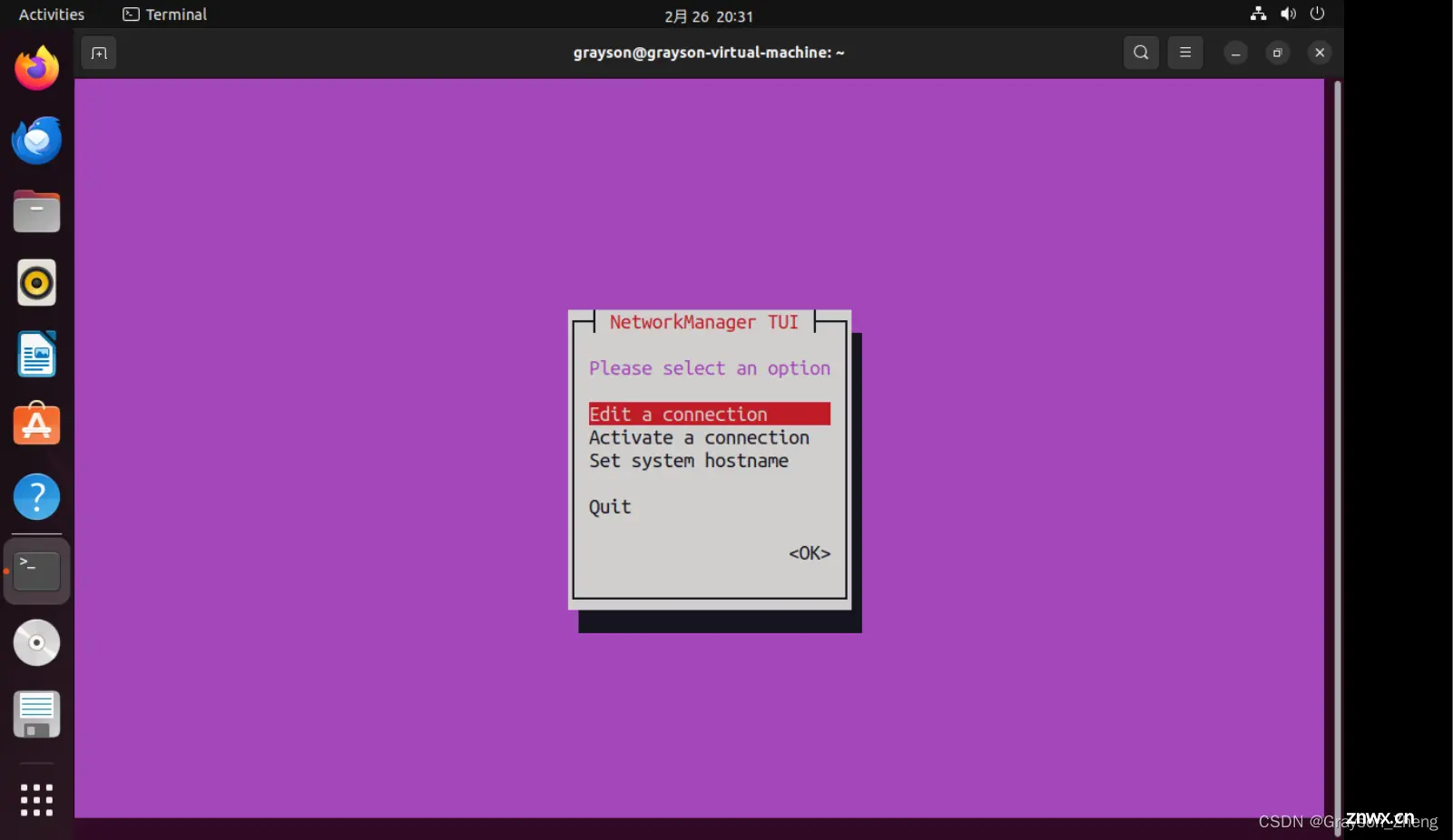Select Set system hostname

pos(689,461)
